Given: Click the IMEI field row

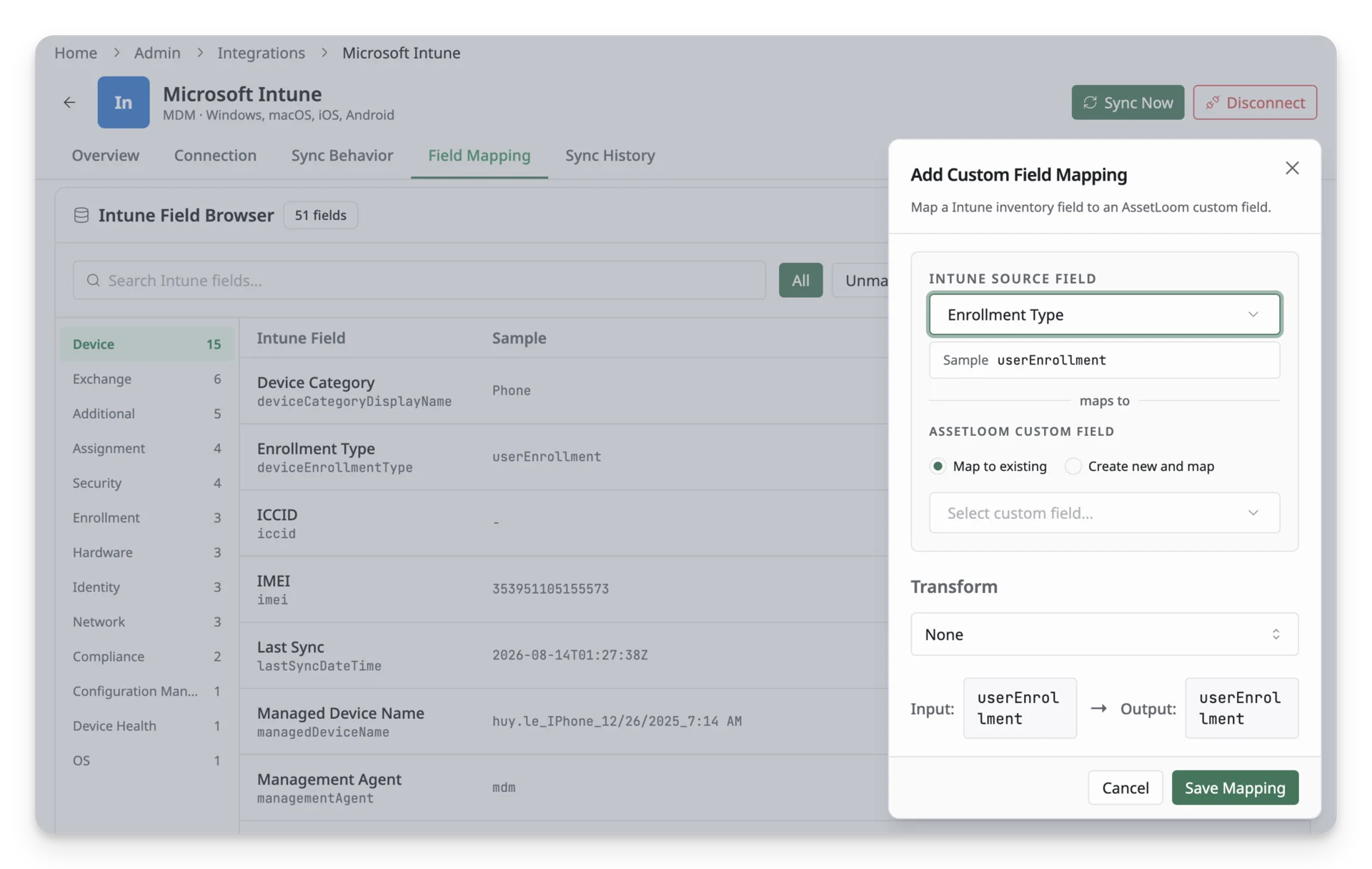Looking at the screenshot, I should pos(564,589).
